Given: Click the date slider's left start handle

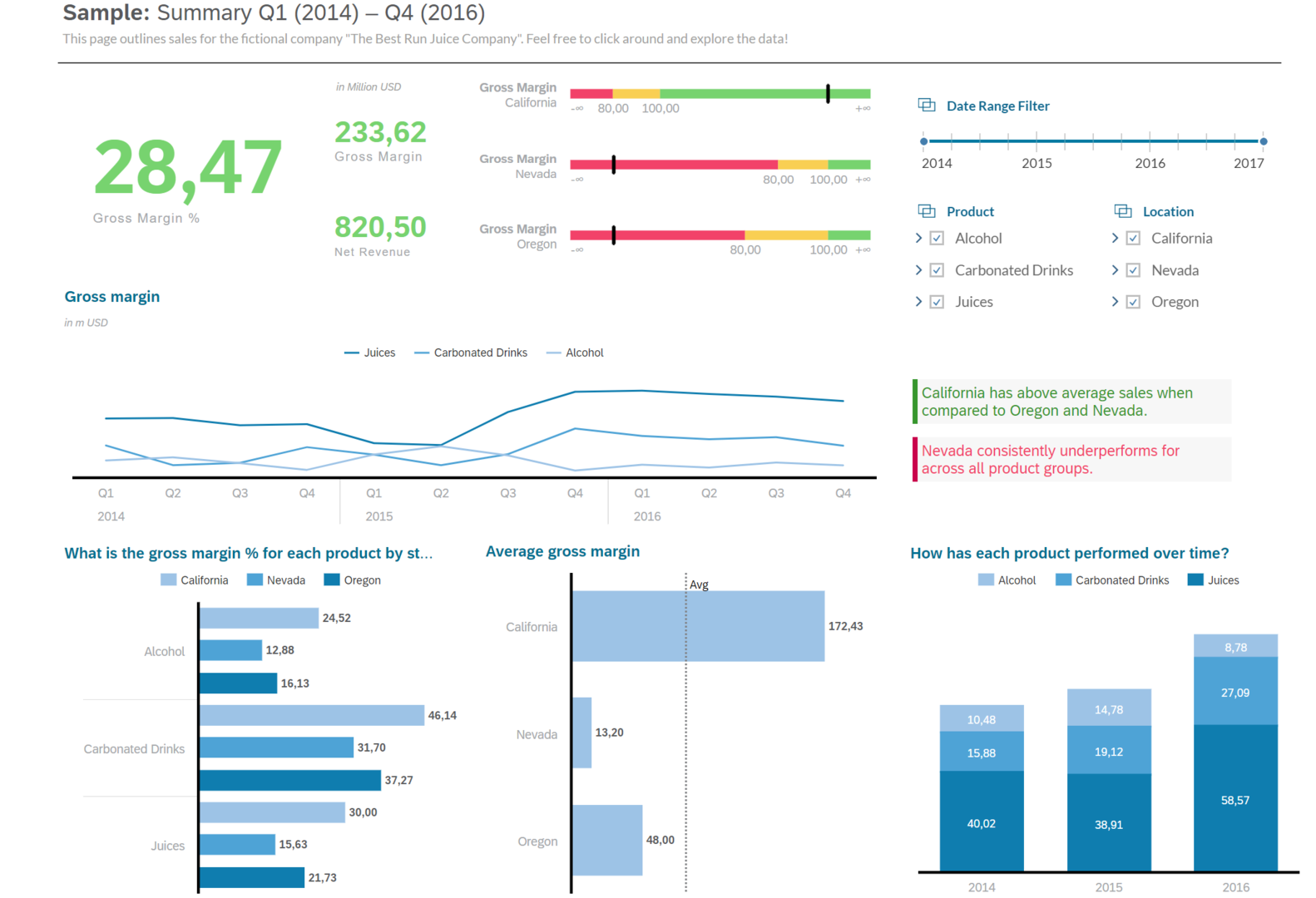Looking at the screenshot, I should tap(924, 141).
